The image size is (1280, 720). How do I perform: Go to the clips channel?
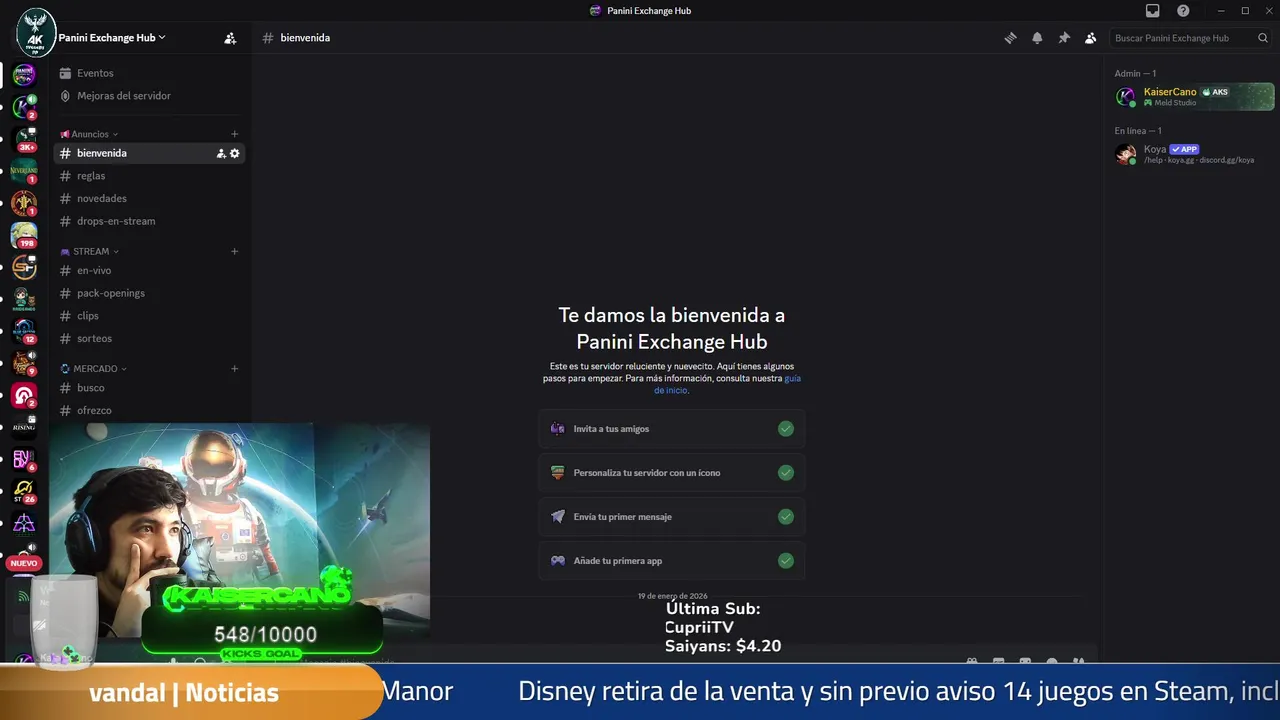151,316
